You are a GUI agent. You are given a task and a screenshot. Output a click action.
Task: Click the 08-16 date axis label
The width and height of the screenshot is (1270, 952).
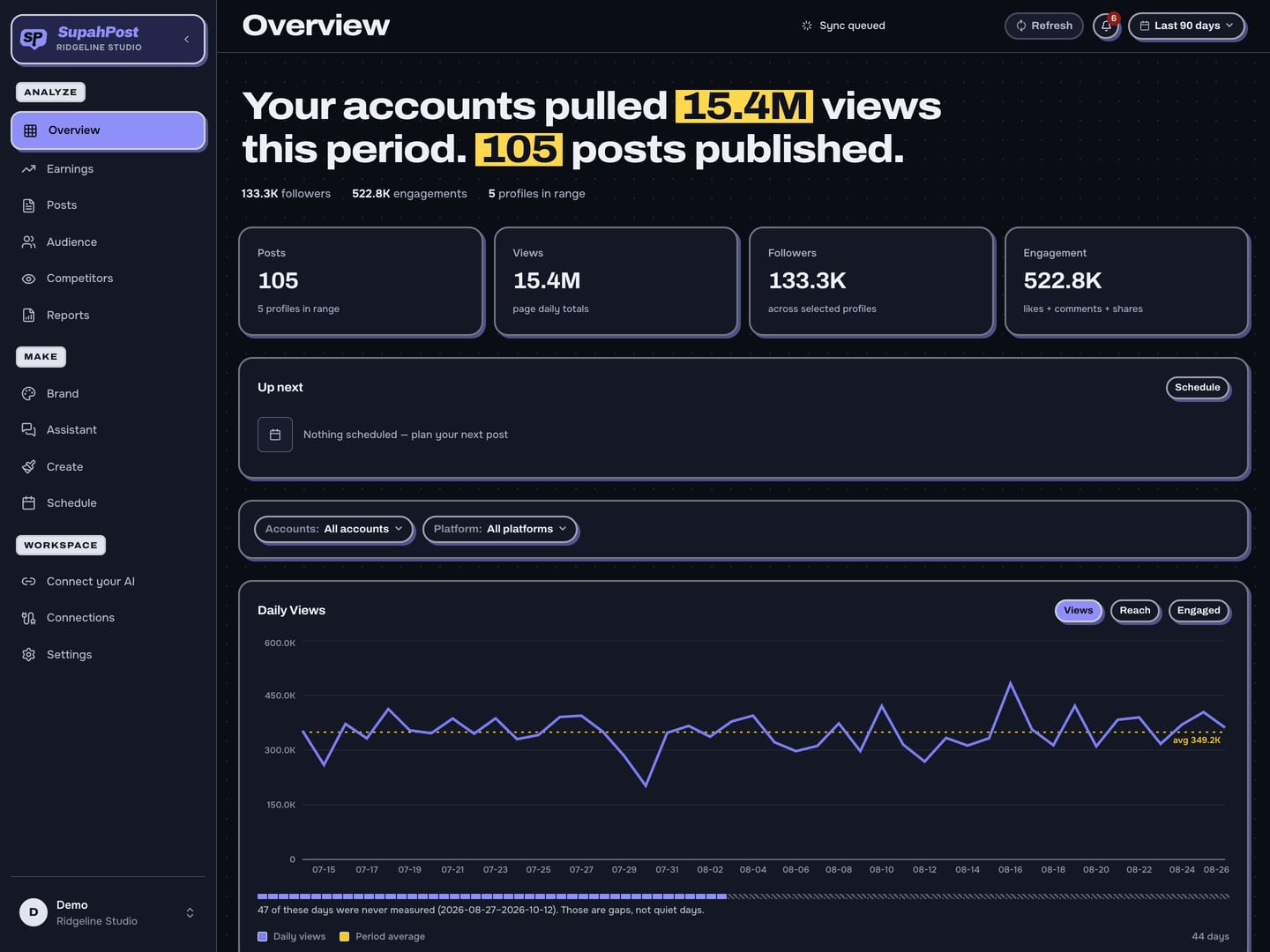point(1010,870)
